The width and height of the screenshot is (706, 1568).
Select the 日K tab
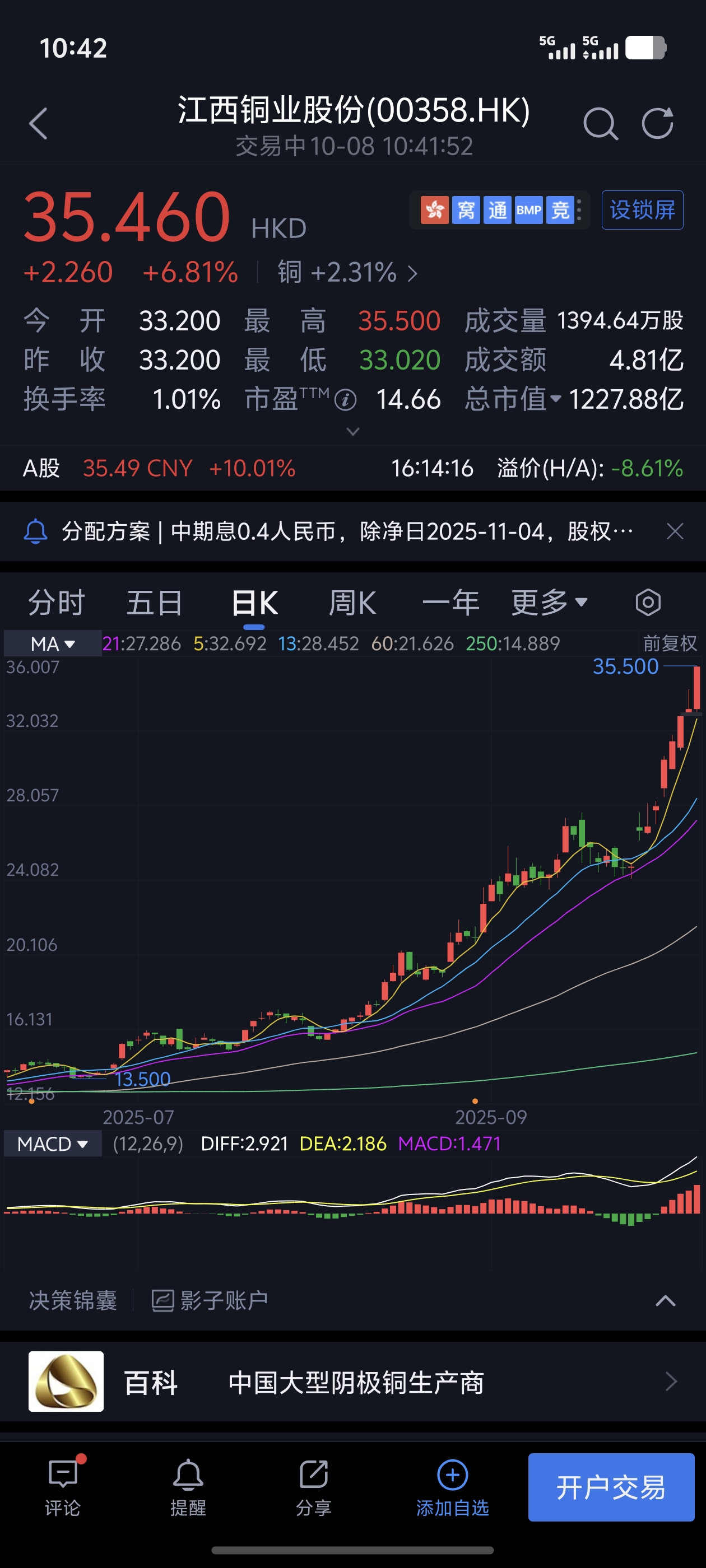click(x=254, y=603)
